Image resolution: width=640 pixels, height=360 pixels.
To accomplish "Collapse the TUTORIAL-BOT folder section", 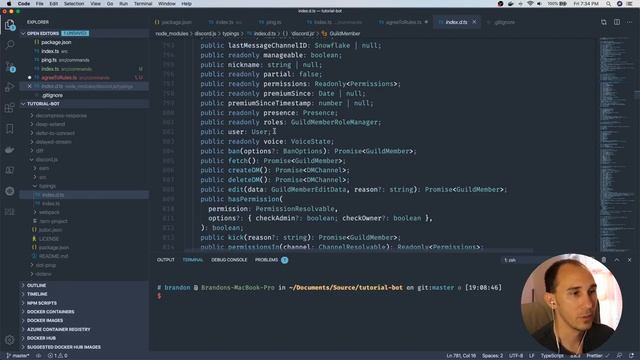I will pos(43,104).
